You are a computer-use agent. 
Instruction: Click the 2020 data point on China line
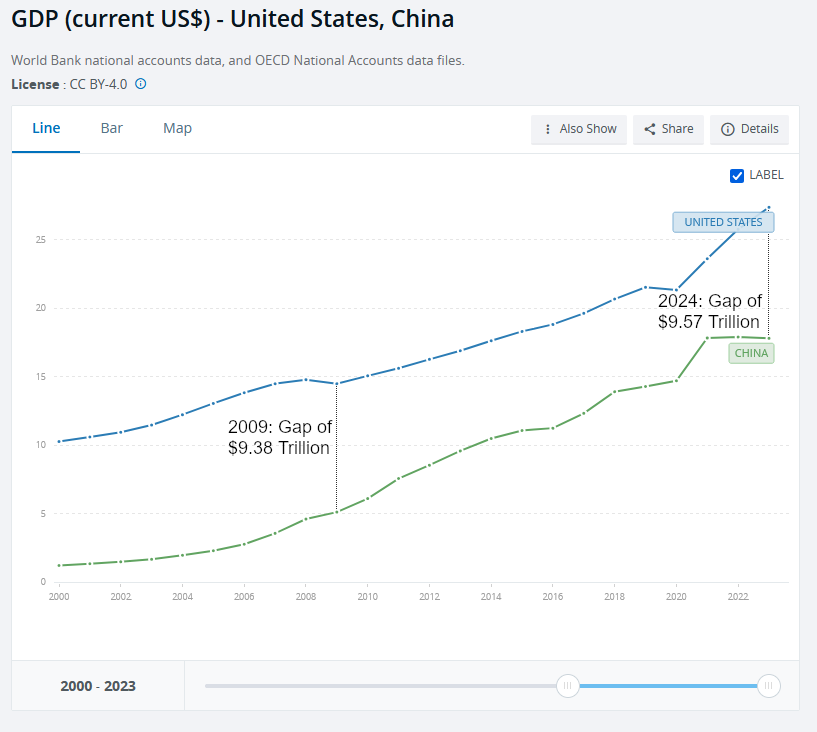(x=676, y=381)
